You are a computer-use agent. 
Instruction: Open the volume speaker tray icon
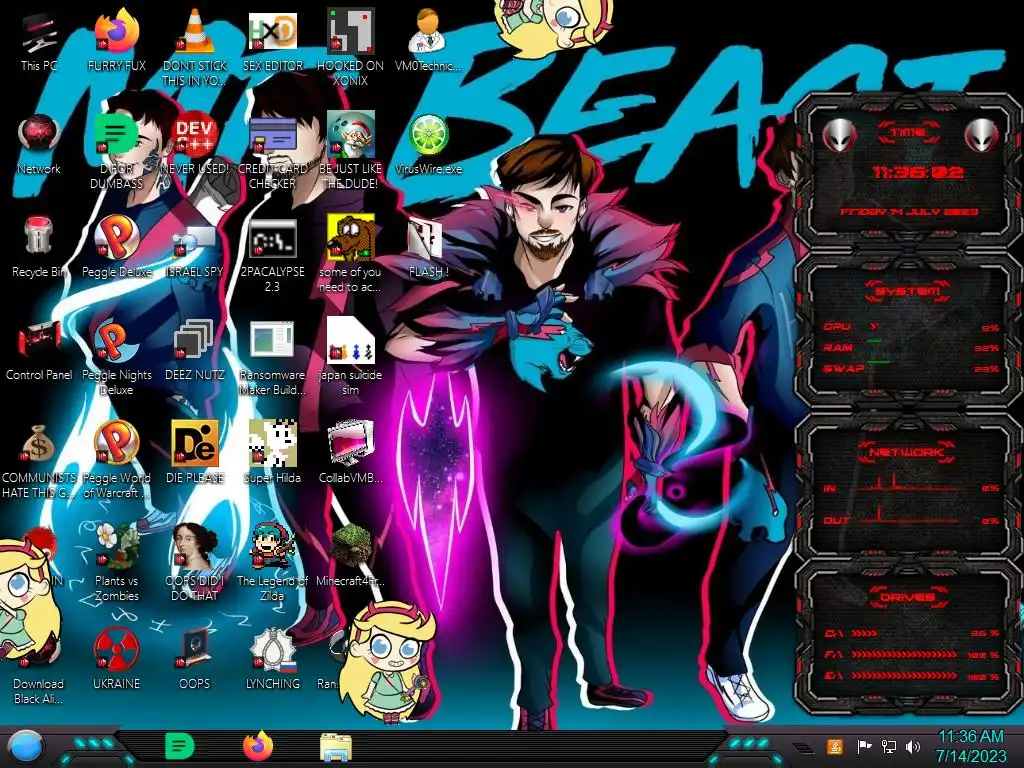913,746
